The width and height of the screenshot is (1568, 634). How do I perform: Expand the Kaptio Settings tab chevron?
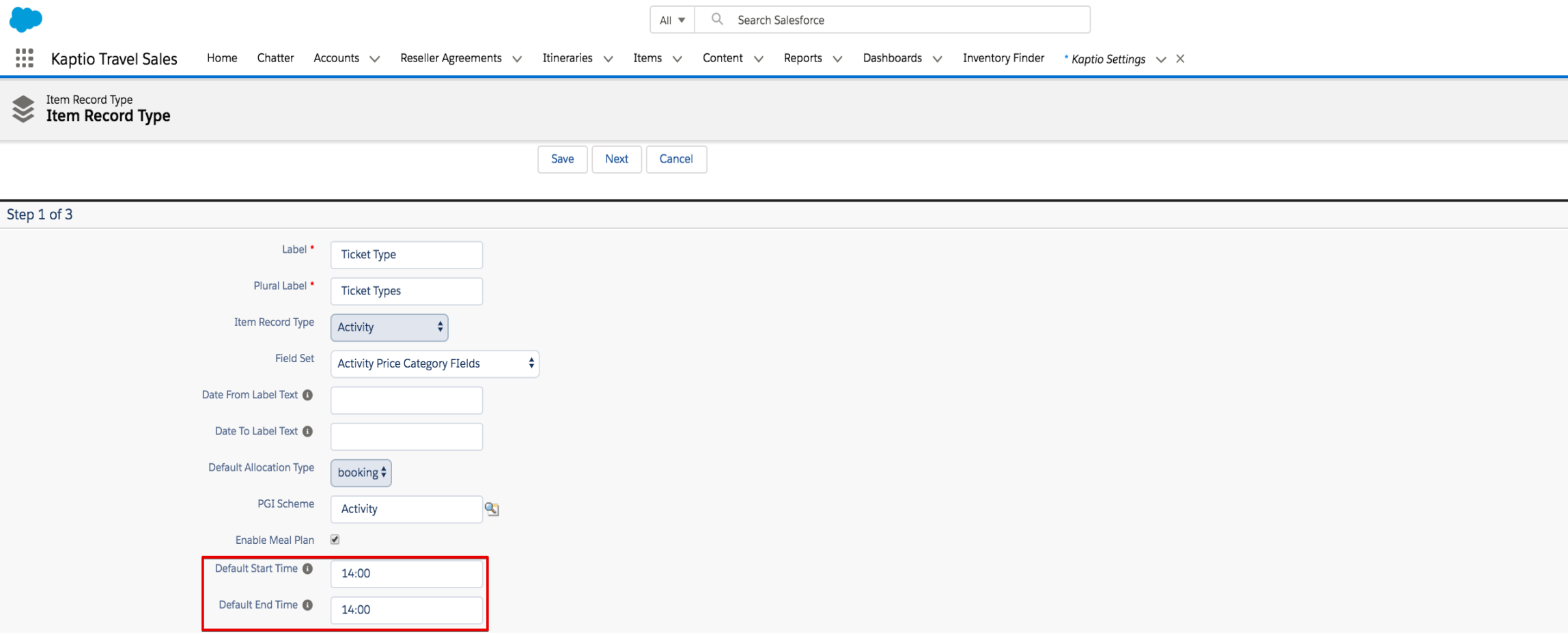point(1161,59)
